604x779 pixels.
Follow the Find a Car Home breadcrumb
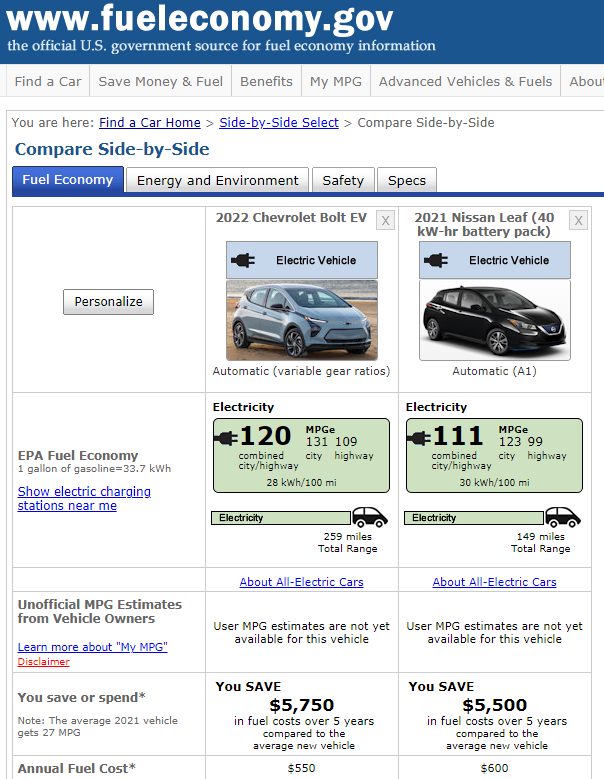pos(150,123)
